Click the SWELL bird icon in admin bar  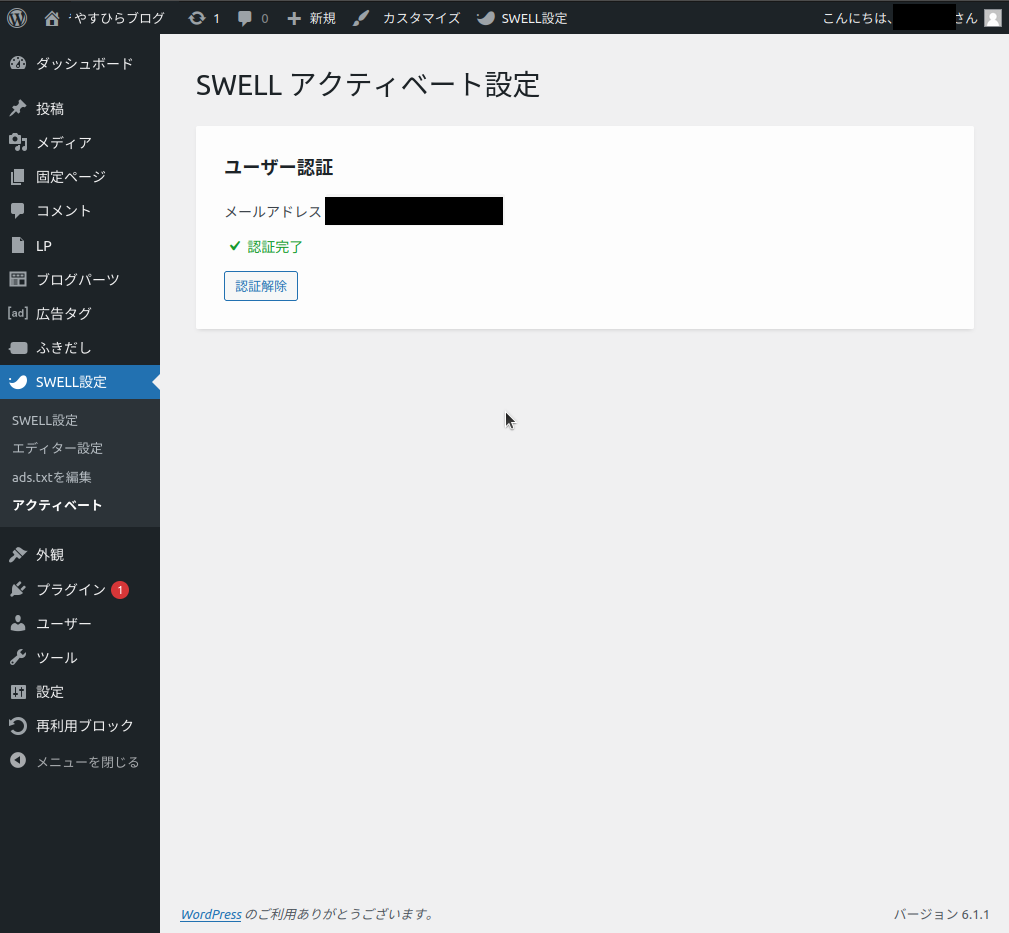tap(486, 18)
